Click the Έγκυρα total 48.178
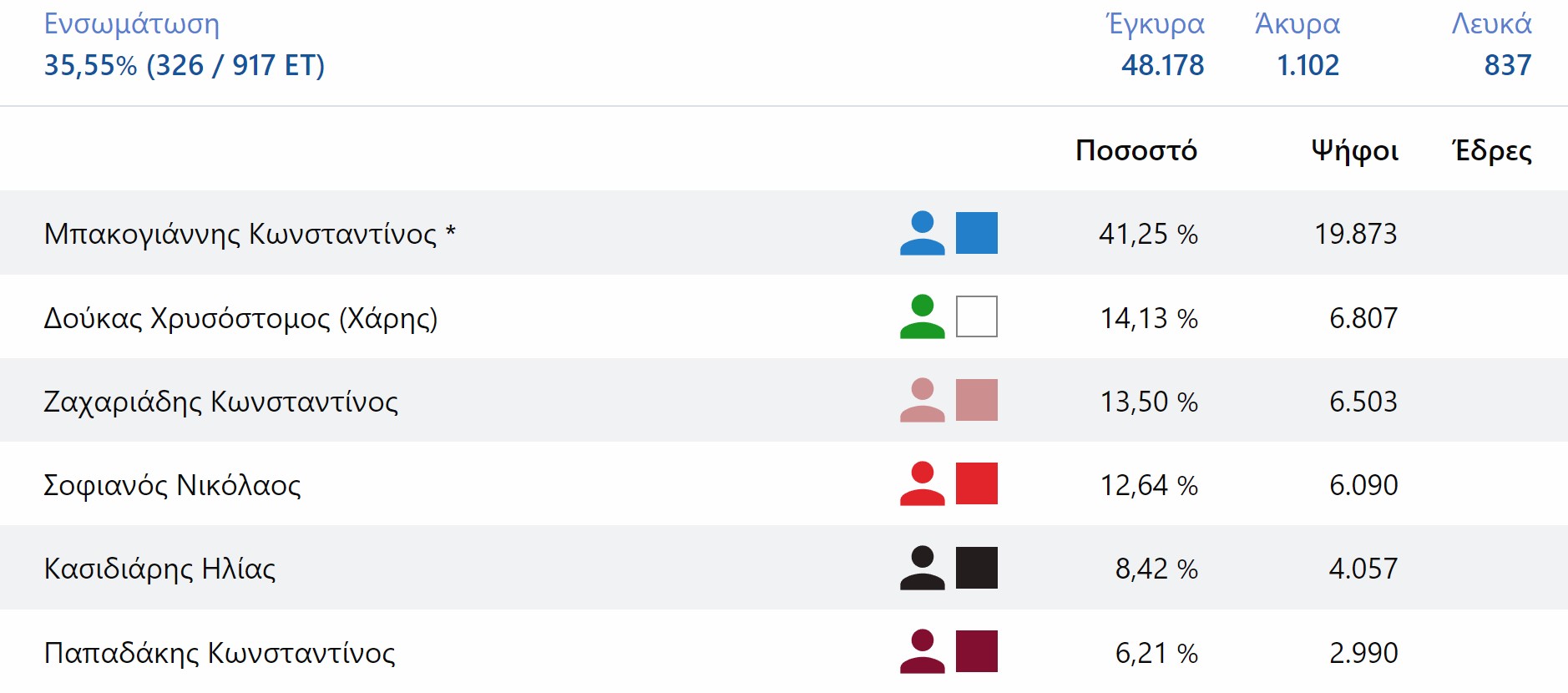Image resolution: width=1568 pixels, height=693 pixels. (1162, 65)
